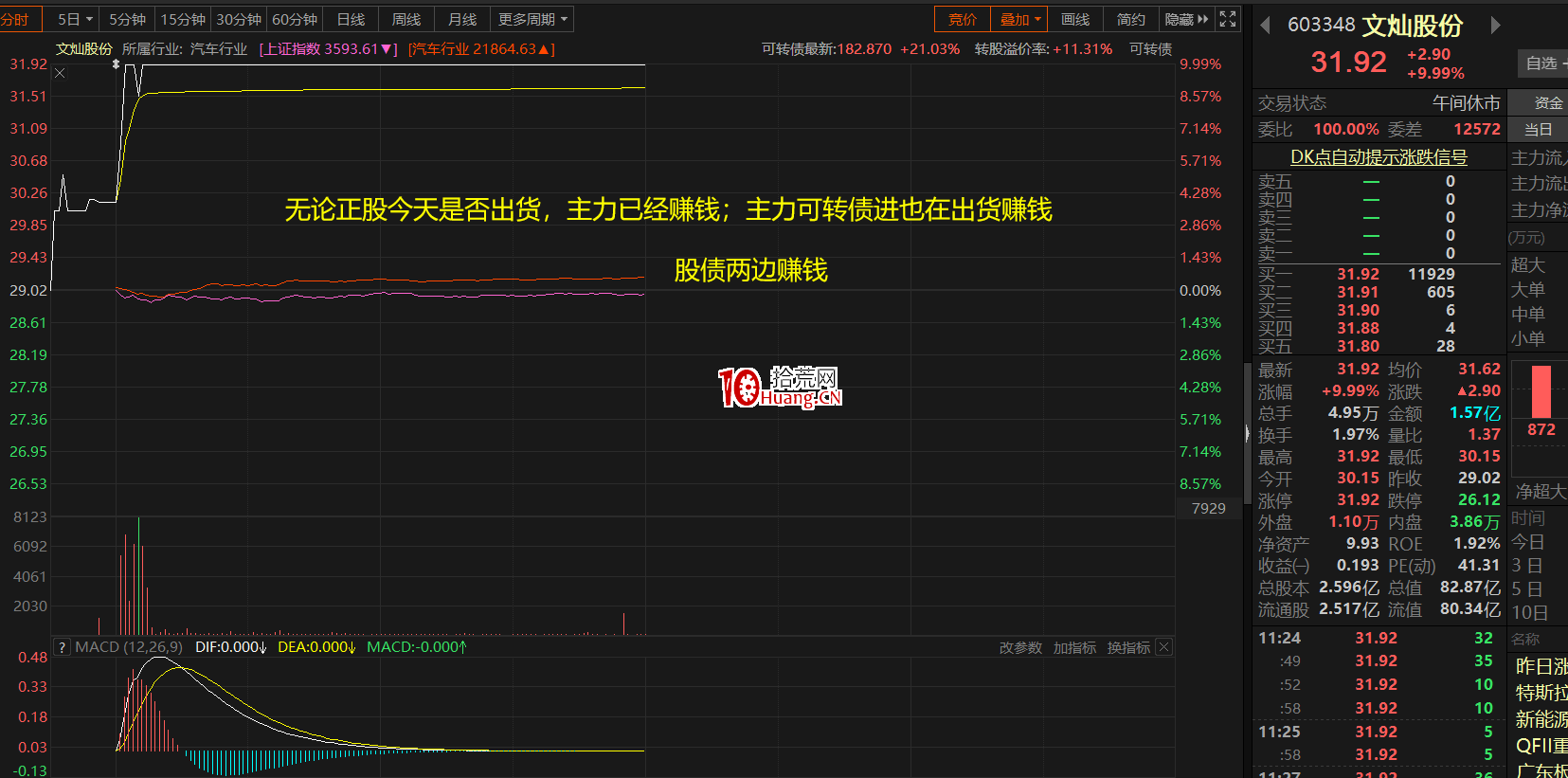
Task: Switch to the 分时 intraday tab
Action: 15,19
